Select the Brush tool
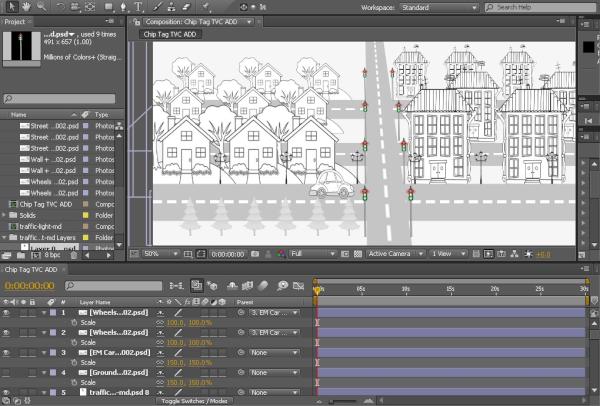Screen dimensions: 600x406 (158, 7)
